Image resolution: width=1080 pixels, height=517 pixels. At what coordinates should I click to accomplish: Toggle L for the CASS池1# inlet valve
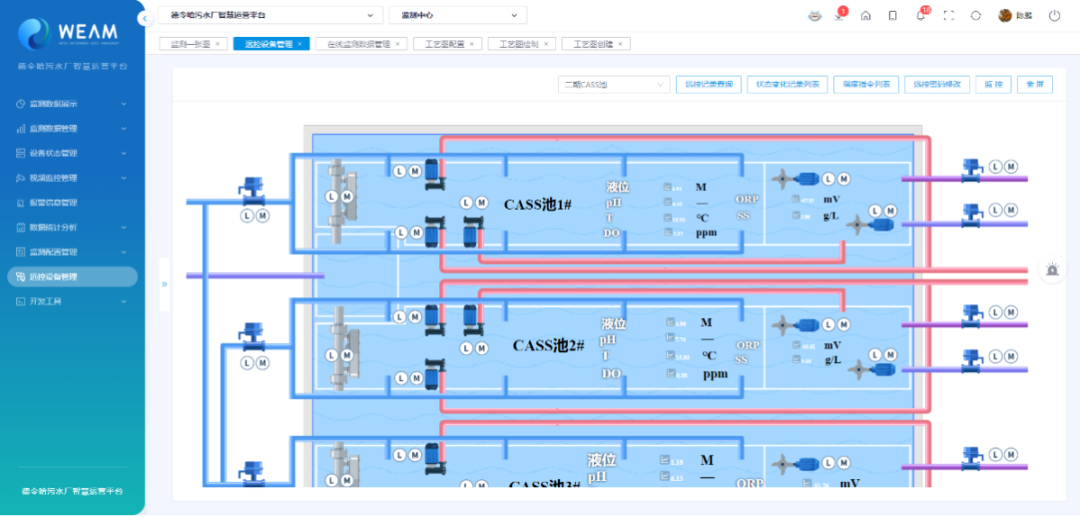[x=247, y=216]
